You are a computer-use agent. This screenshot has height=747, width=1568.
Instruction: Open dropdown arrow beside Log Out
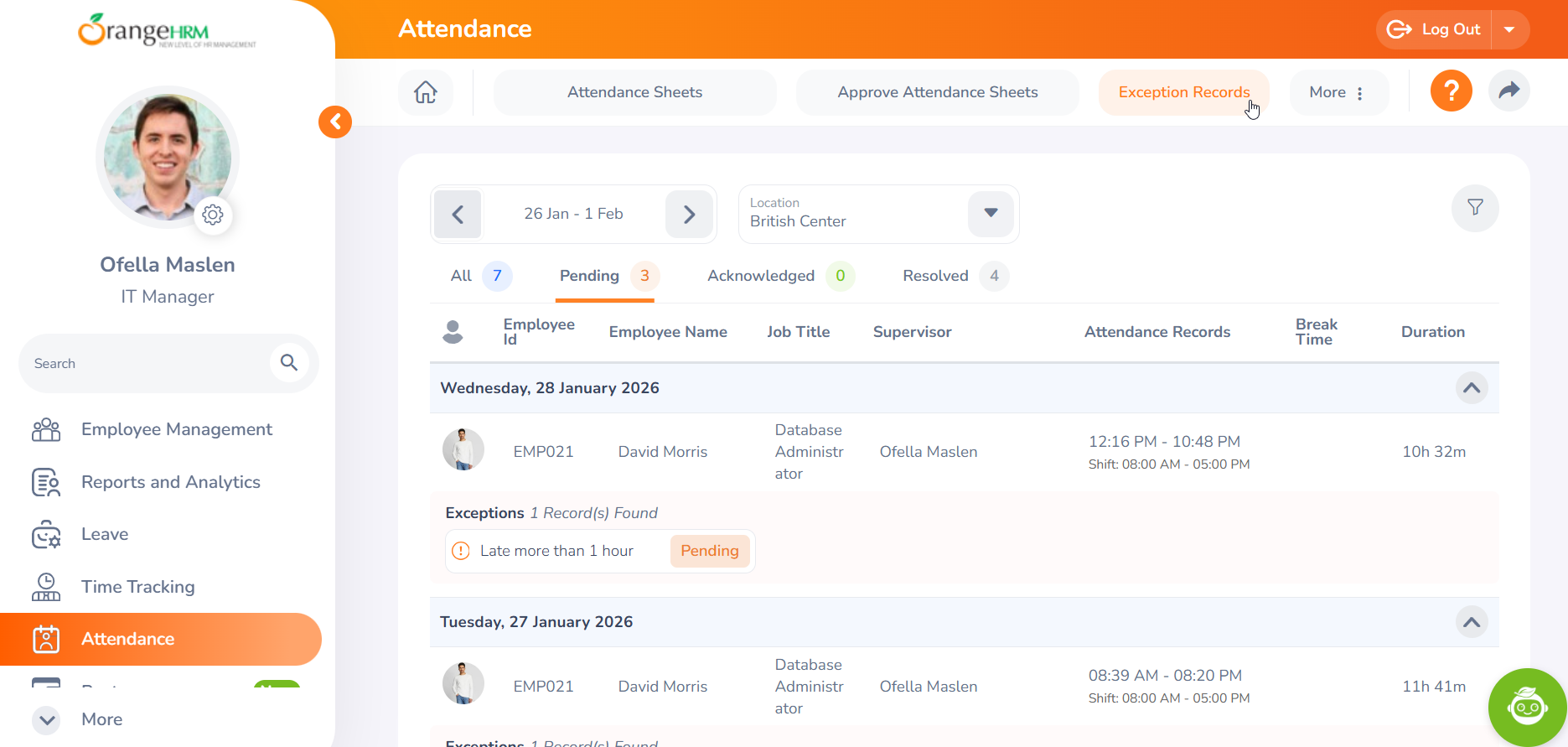click(x=1509, y=29)
